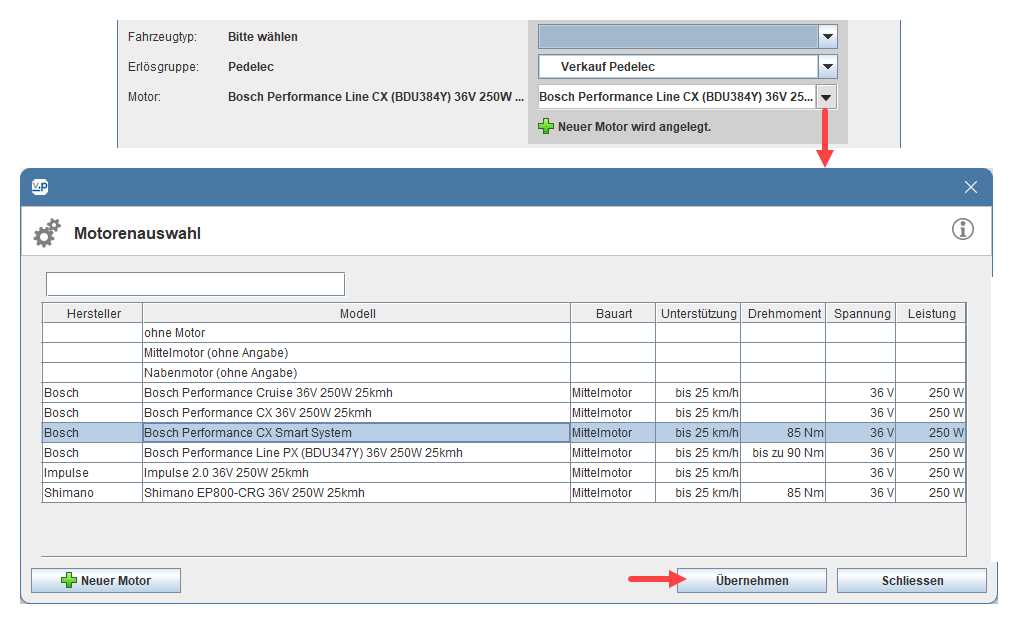The width and height of the screenshot is (1018, 624).
Task: Select 'Mittelmotor (ohne Angabe)' row
Action: pyautogui.click(x=504, y=353)
